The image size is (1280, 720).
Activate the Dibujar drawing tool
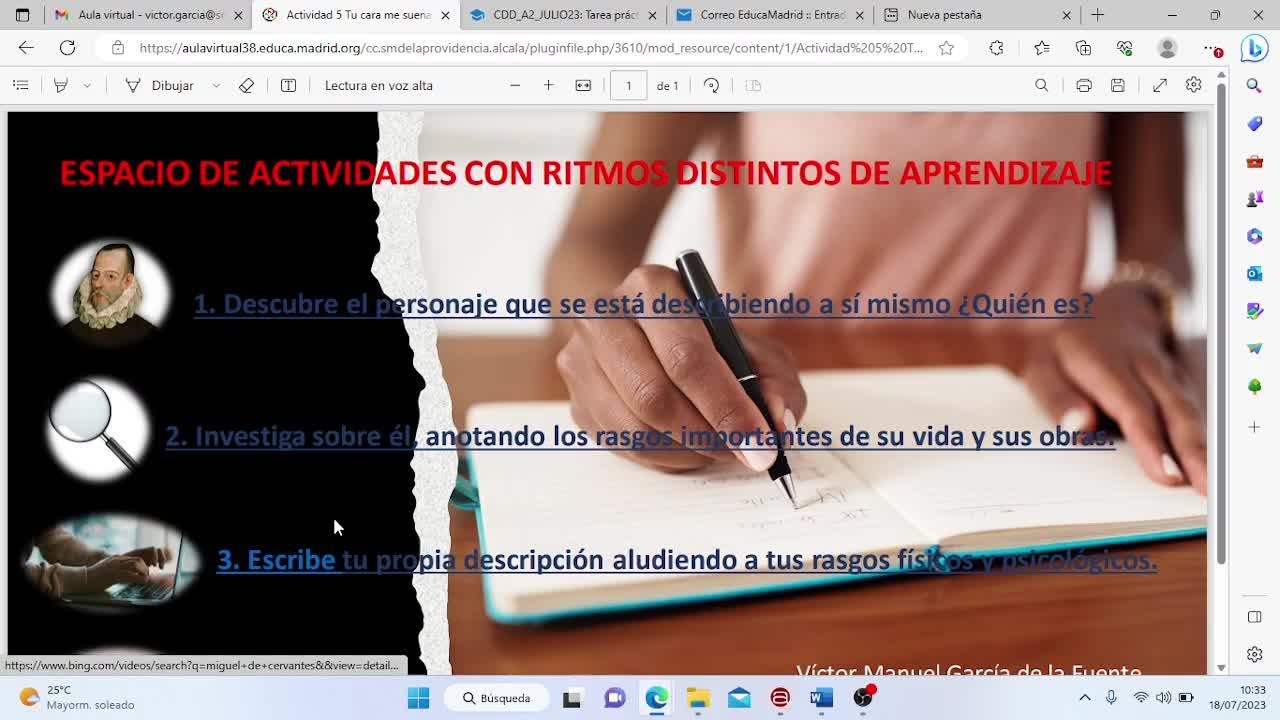click(160, 85)
